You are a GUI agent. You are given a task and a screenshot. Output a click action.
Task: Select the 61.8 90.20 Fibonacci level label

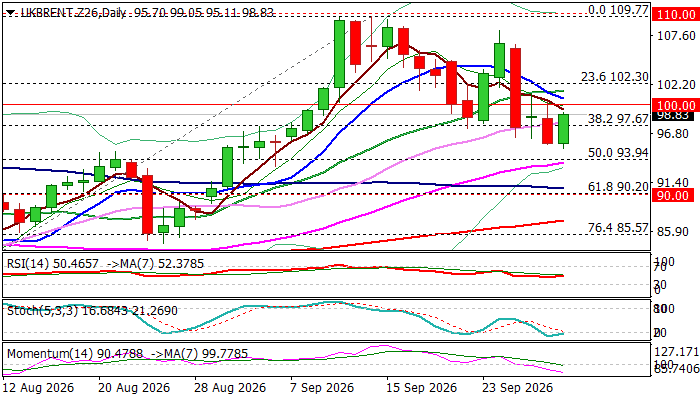618,187
